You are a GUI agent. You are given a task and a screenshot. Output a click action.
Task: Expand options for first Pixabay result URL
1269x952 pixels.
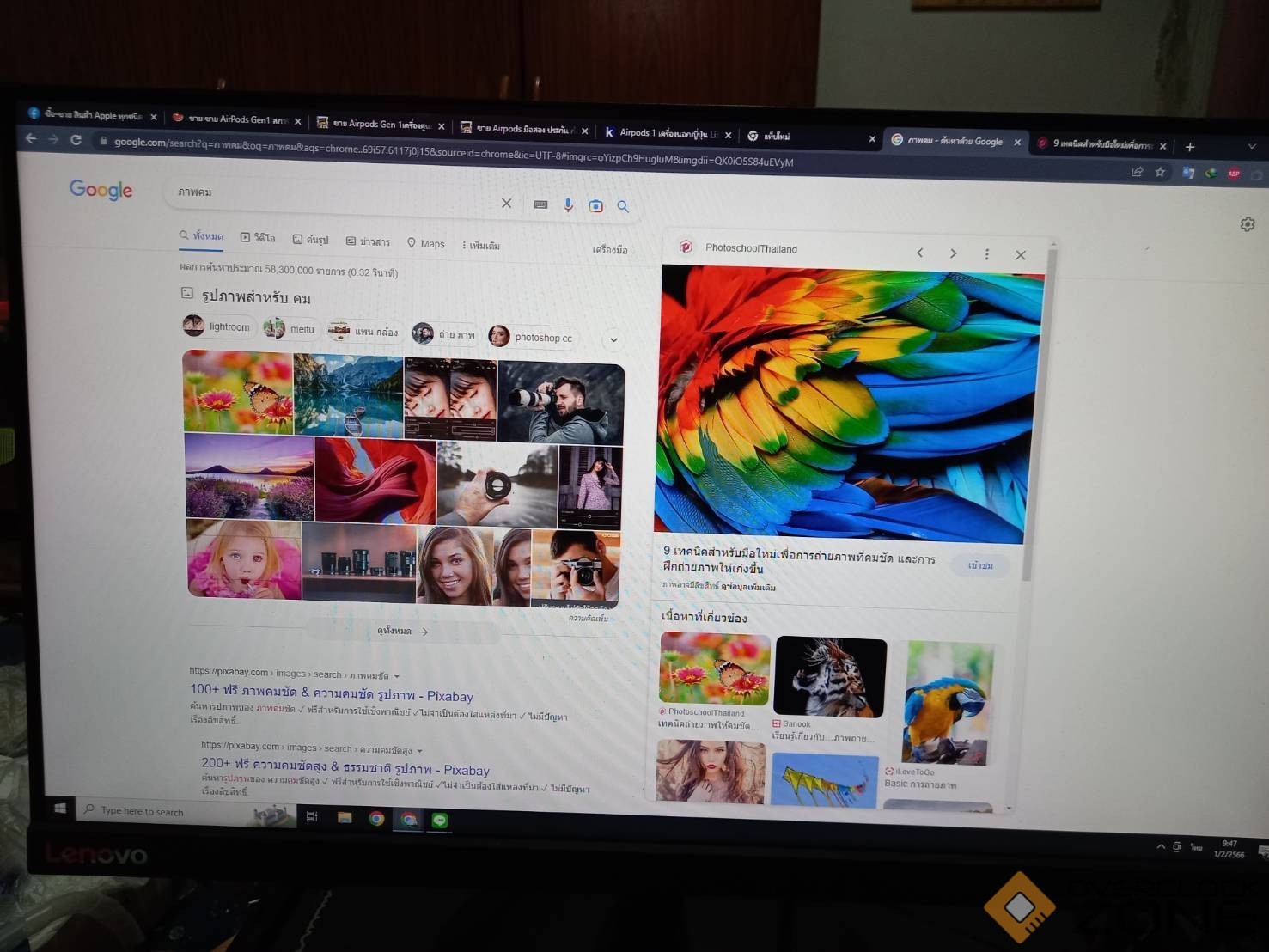click(x=396, y=676)
